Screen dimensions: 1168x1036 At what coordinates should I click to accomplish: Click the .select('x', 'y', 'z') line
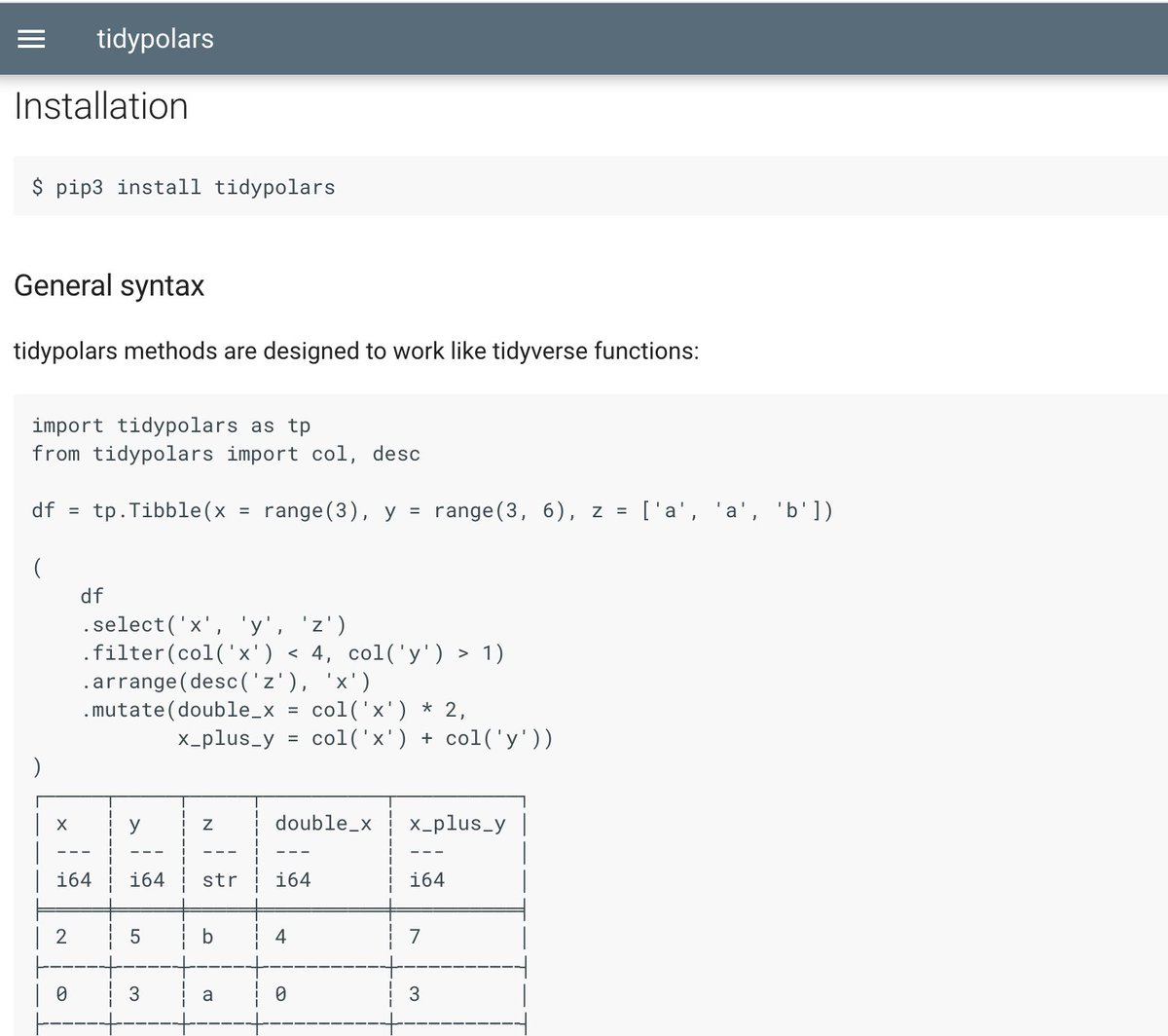tap(214, 624)
